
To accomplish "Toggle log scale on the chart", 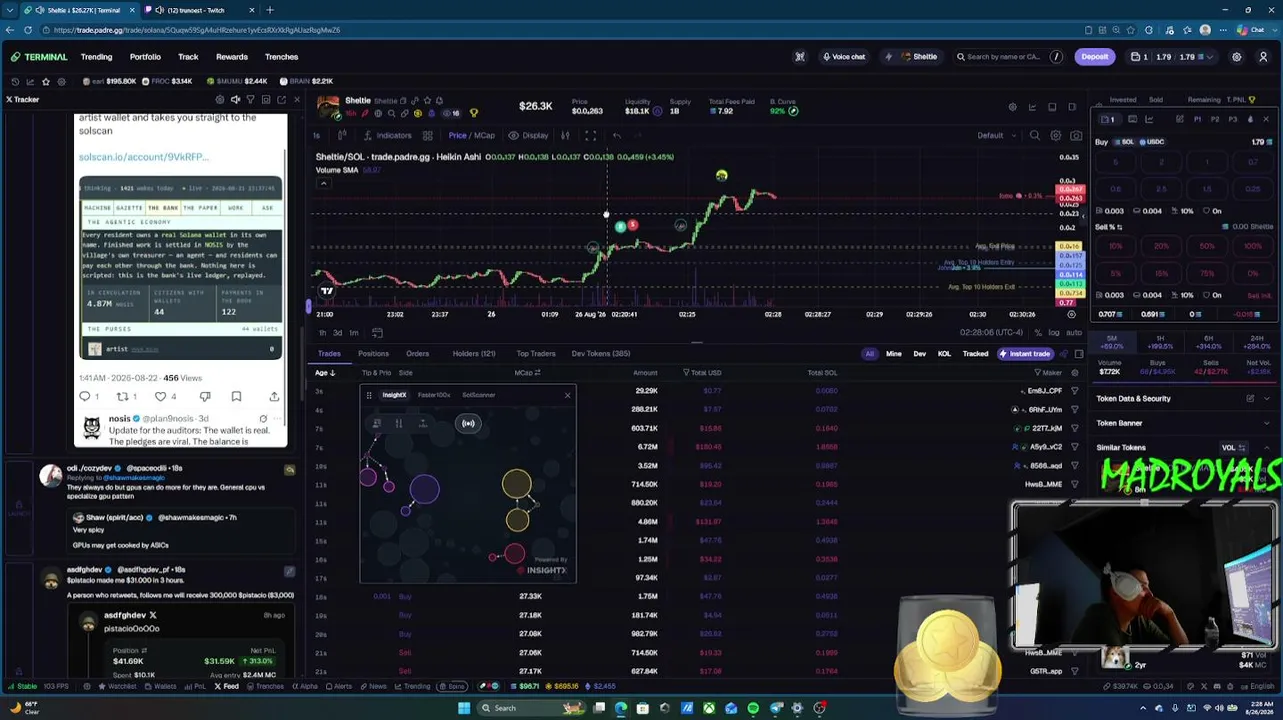I will (1054, 333).
